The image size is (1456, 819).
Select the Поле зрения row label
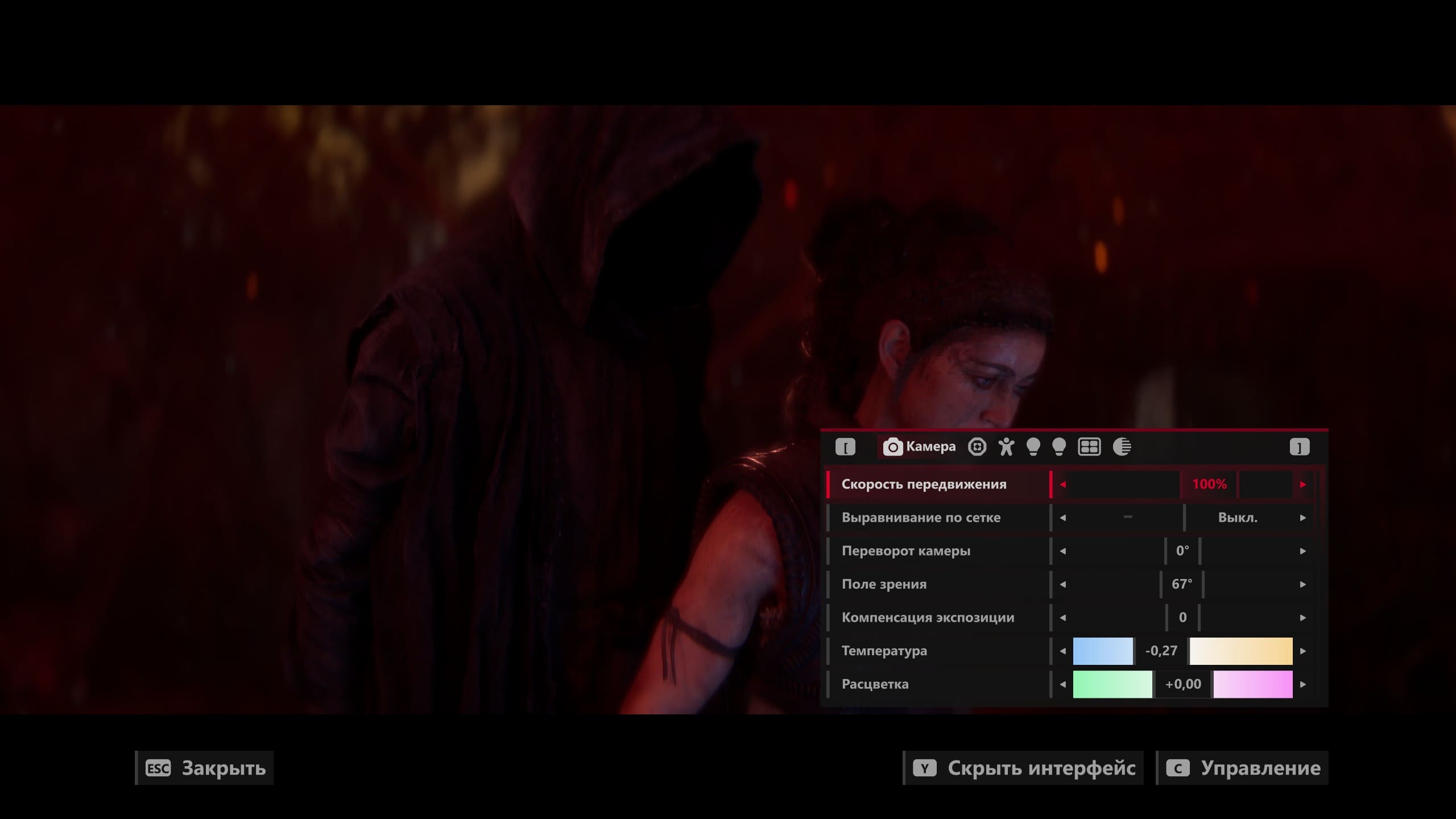point(884,584)
